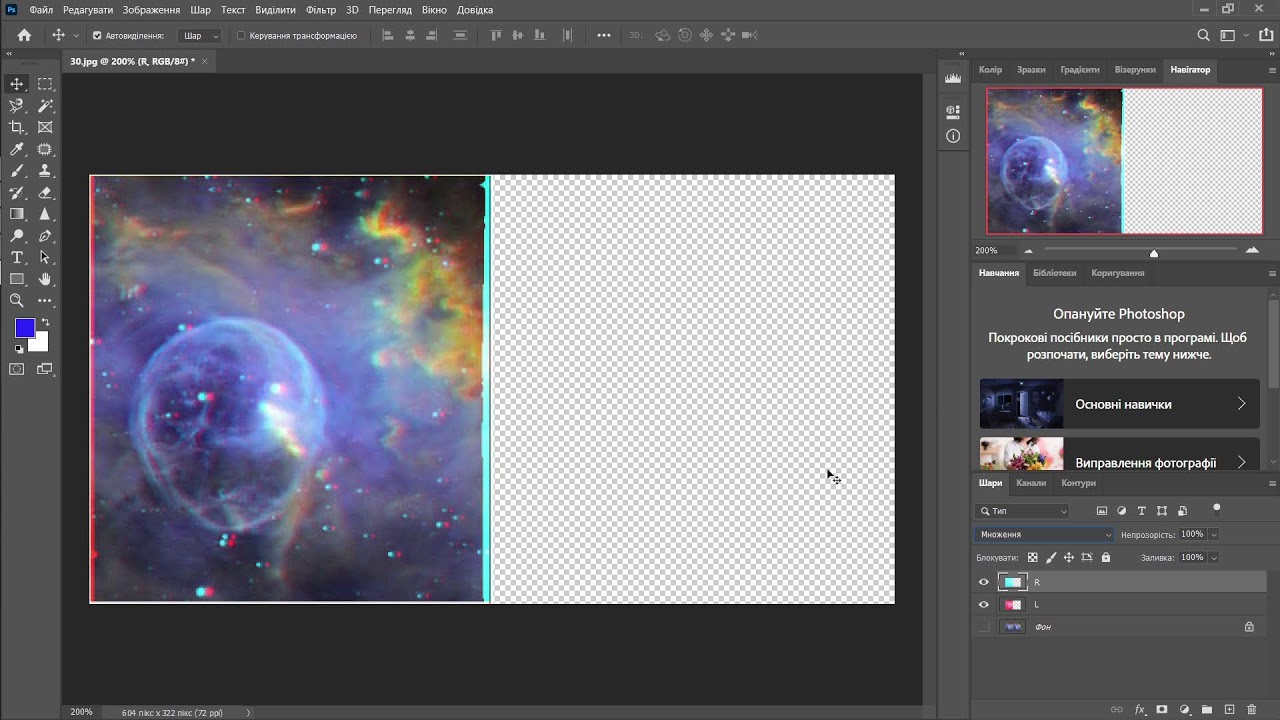Select the Brush tool

pyautogui.click(x=17, y=171)
